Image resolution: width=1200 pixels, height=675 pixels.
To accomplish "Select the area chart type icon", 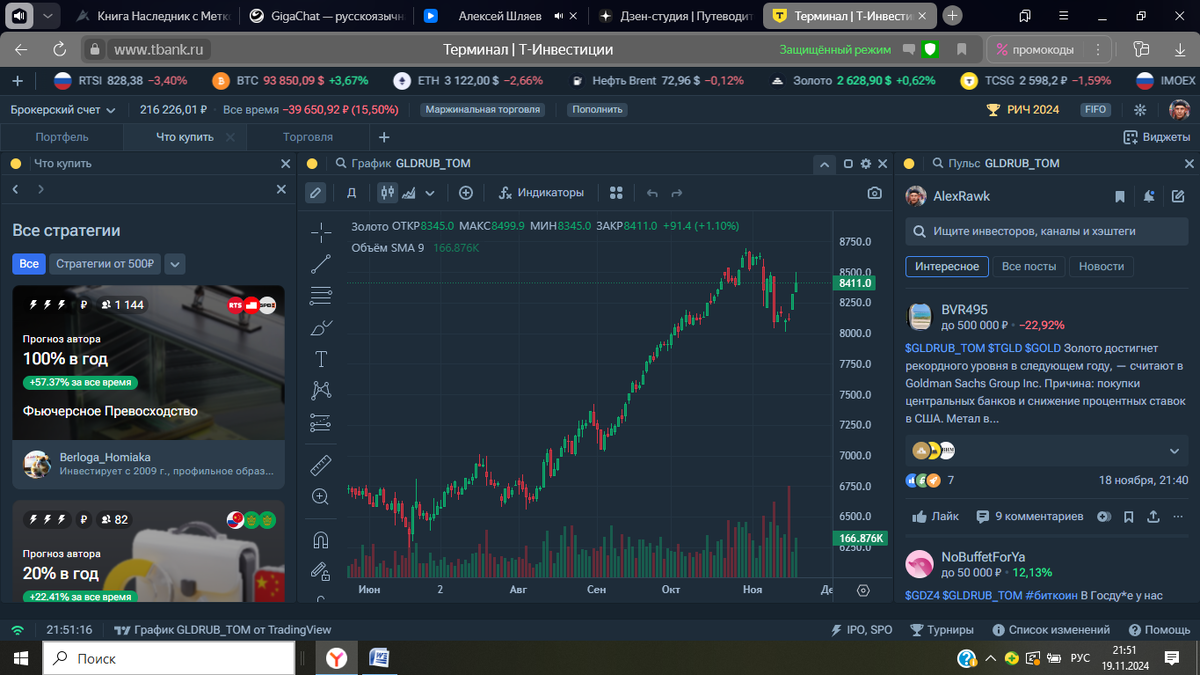I will click(x=408, y=193).
